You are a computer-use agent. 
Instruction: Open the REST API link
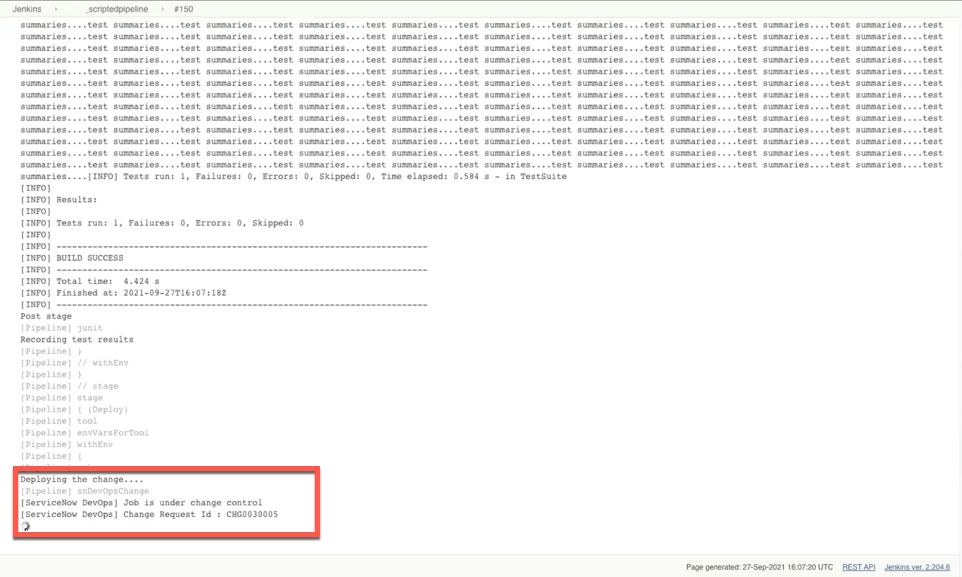[858, 567]
